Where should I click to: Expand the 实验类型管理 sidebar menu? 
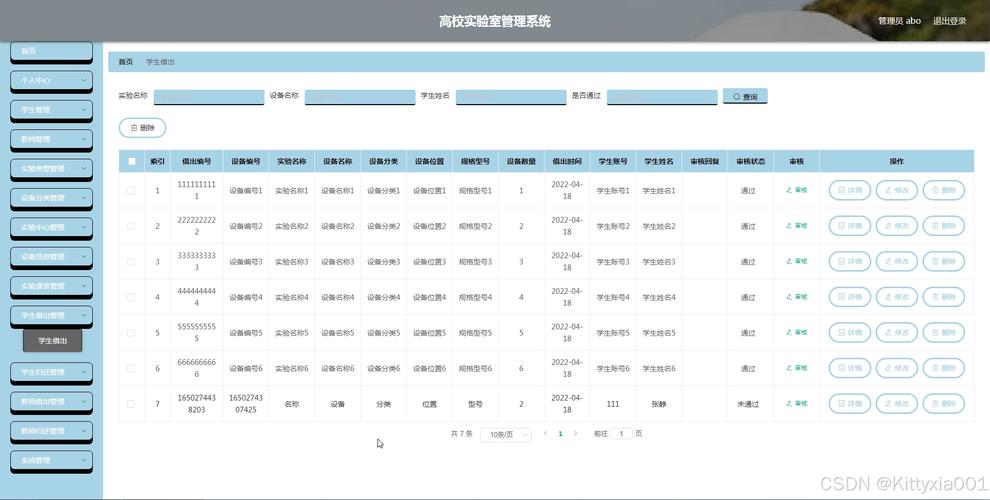[52, 169]
